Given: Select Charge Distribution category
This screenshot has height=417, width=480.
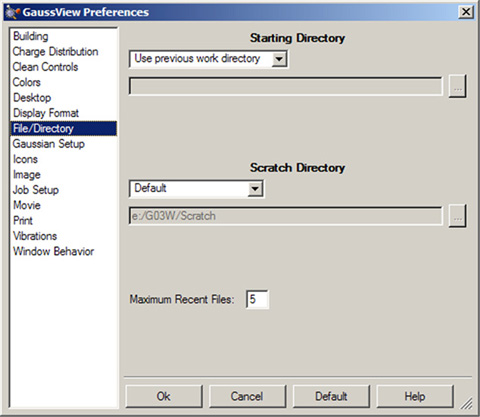Looking at the screenshot, I should coord(55,52).
